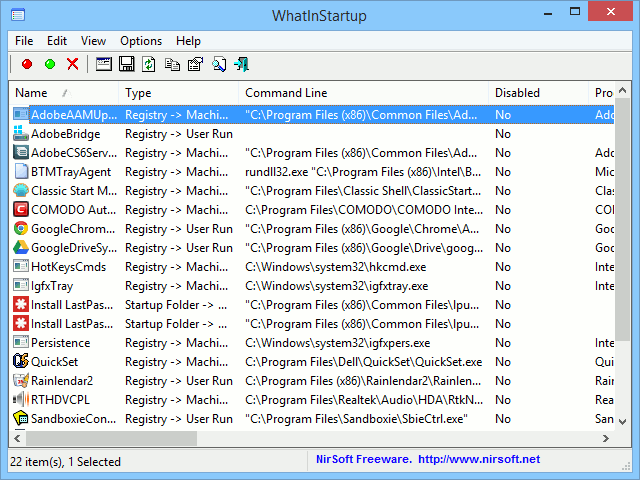Open the View menu
640x480 pixels.
pyautogui.click(x=93, y=41)
